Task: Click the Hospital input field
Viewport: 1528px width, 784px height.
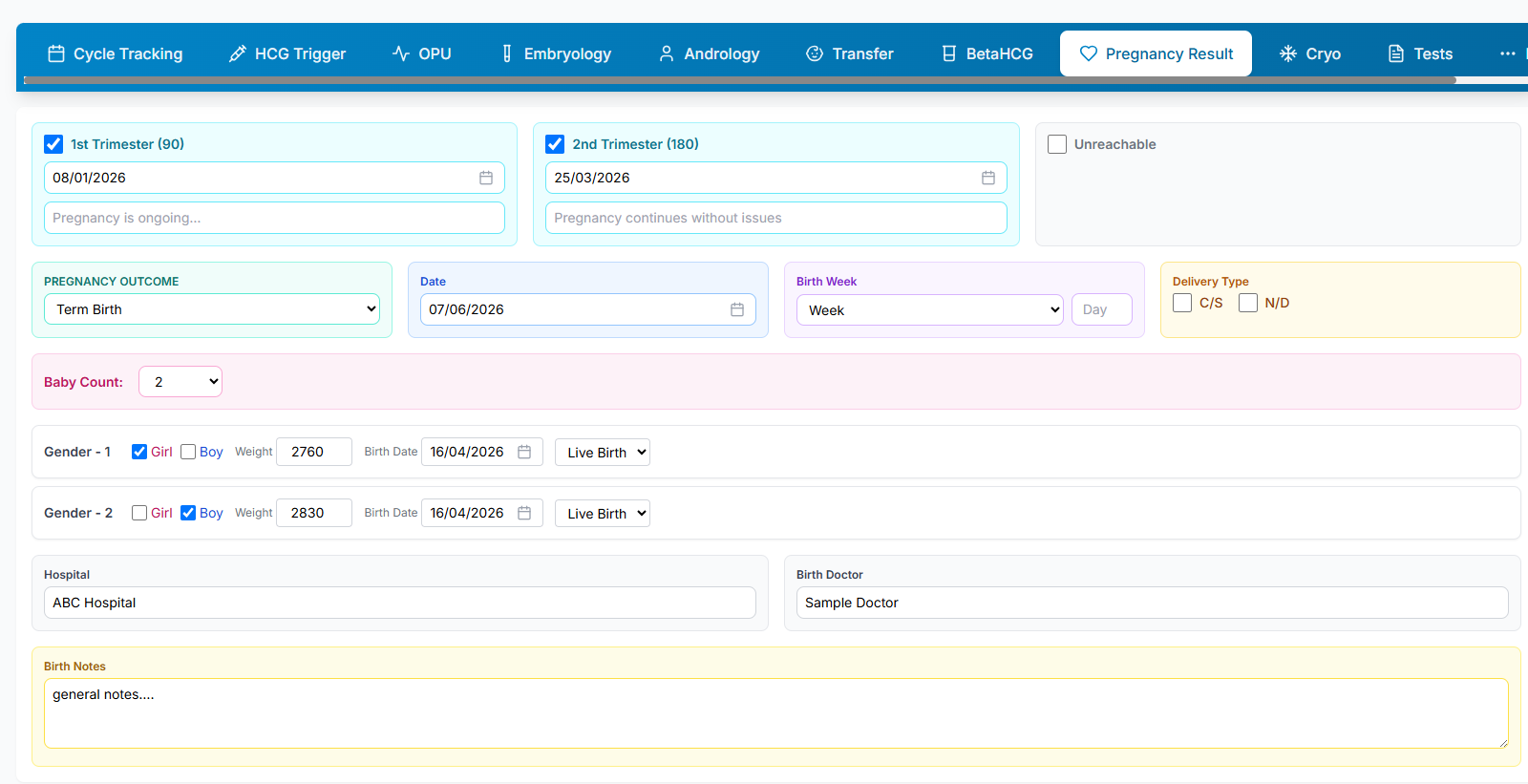Action: 400,603
